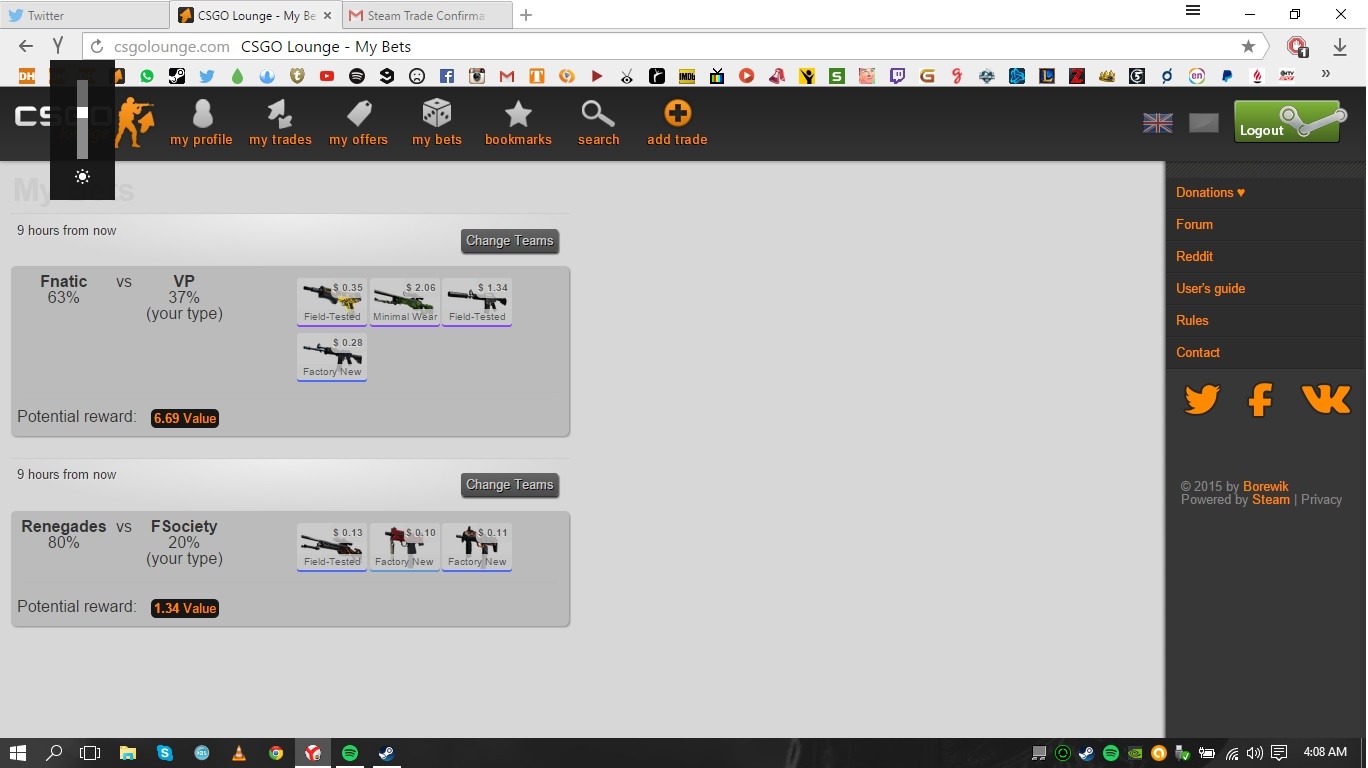This screenshot has width=1368, height=768.
Task: Open the YouTube bookmark in bookmarks bar
Action: pyautogui.click(x=327, y=75)
